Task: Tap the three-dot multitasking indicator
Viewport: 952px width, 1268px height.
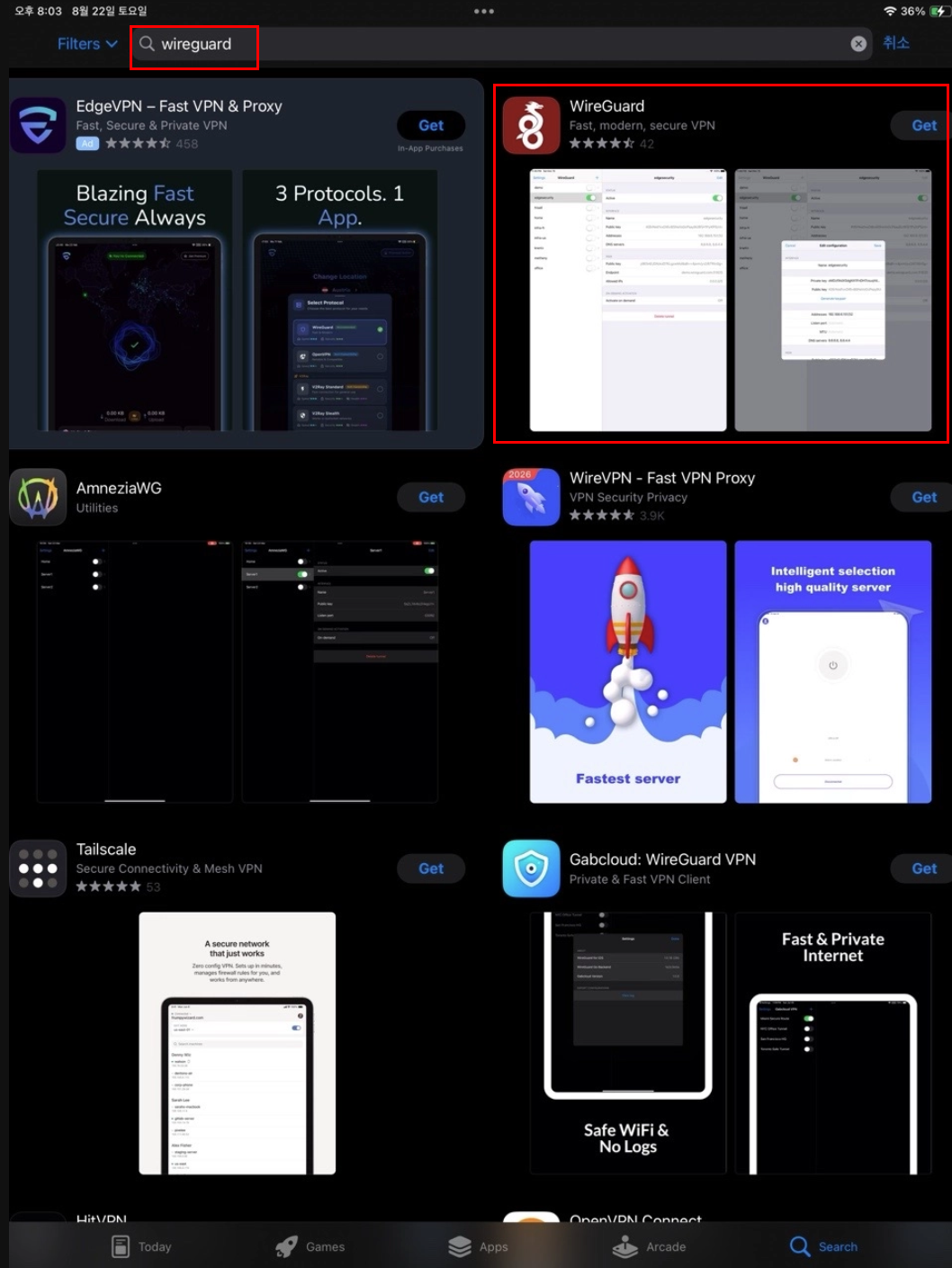Action: pos(484,12)
